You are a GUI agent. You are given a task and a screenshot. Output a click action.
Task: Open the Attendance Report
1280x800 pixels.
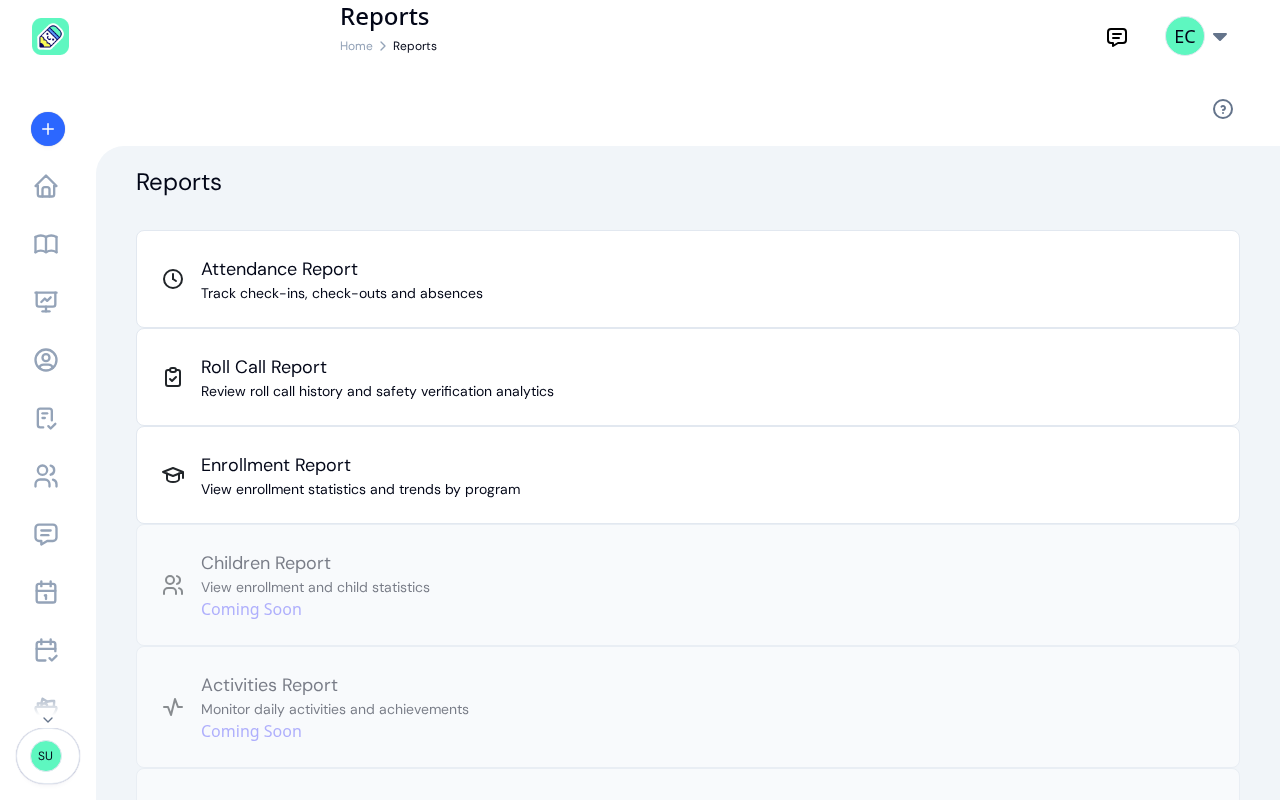(x=688, y=279)
